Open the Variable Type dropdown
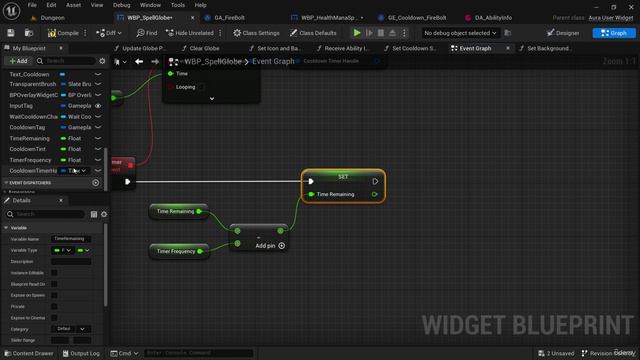Viewport: 640px width, 360px height. click(62, 250)
